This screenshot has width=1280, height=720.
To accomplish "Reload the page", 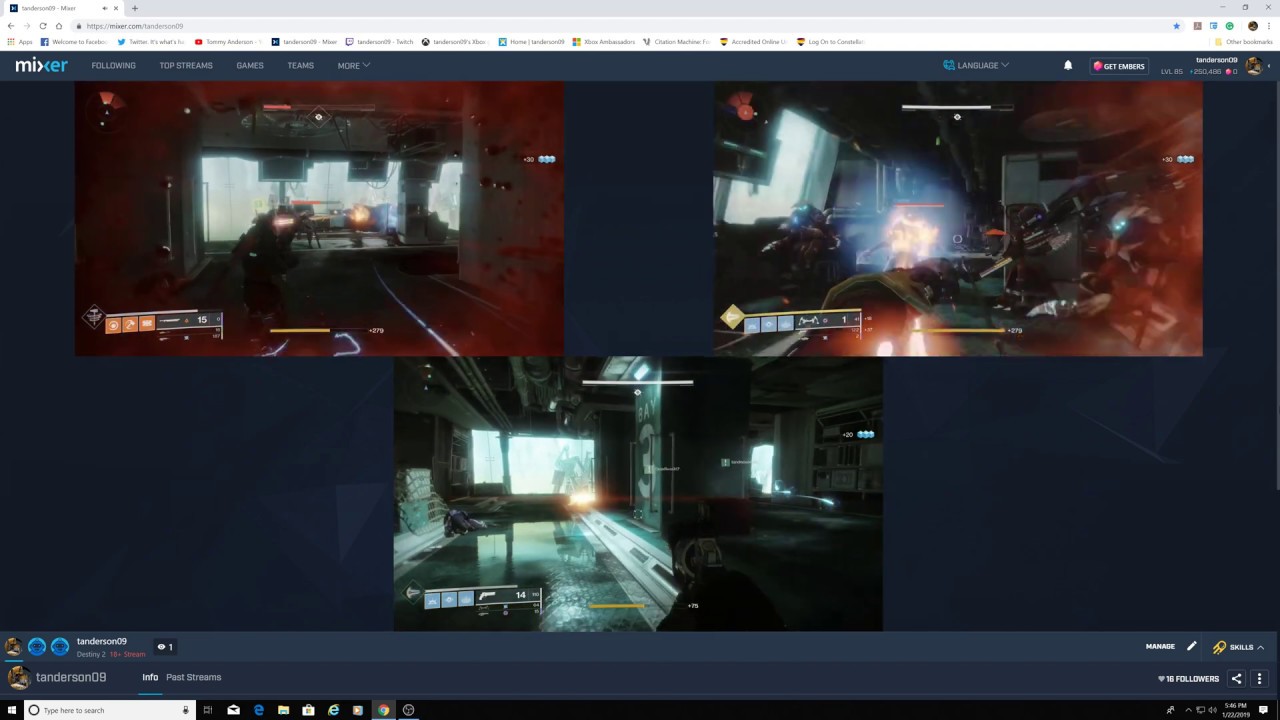I will [43, 26].
